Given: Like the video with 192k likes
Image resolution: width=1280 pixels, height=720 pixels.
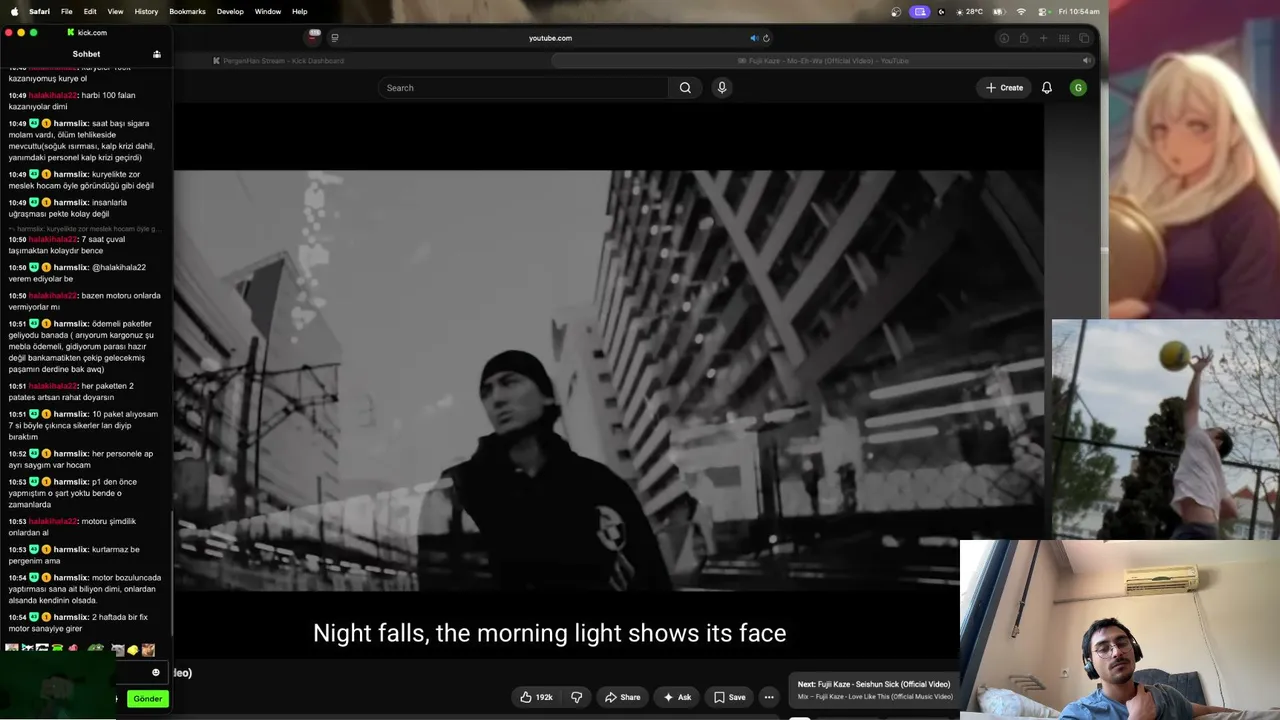Looking at the screenshot, I should coord(536,697).
